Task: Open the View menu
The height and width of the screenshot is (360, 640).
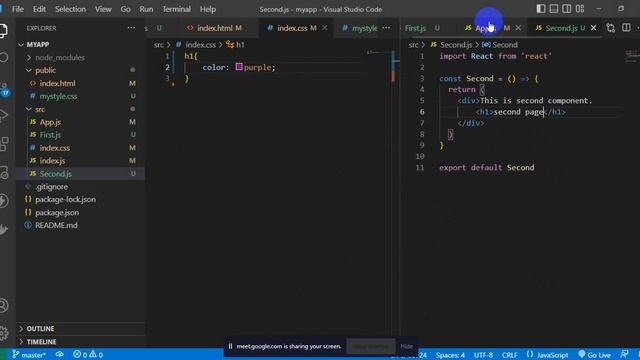Action: [x=103, y=9]
